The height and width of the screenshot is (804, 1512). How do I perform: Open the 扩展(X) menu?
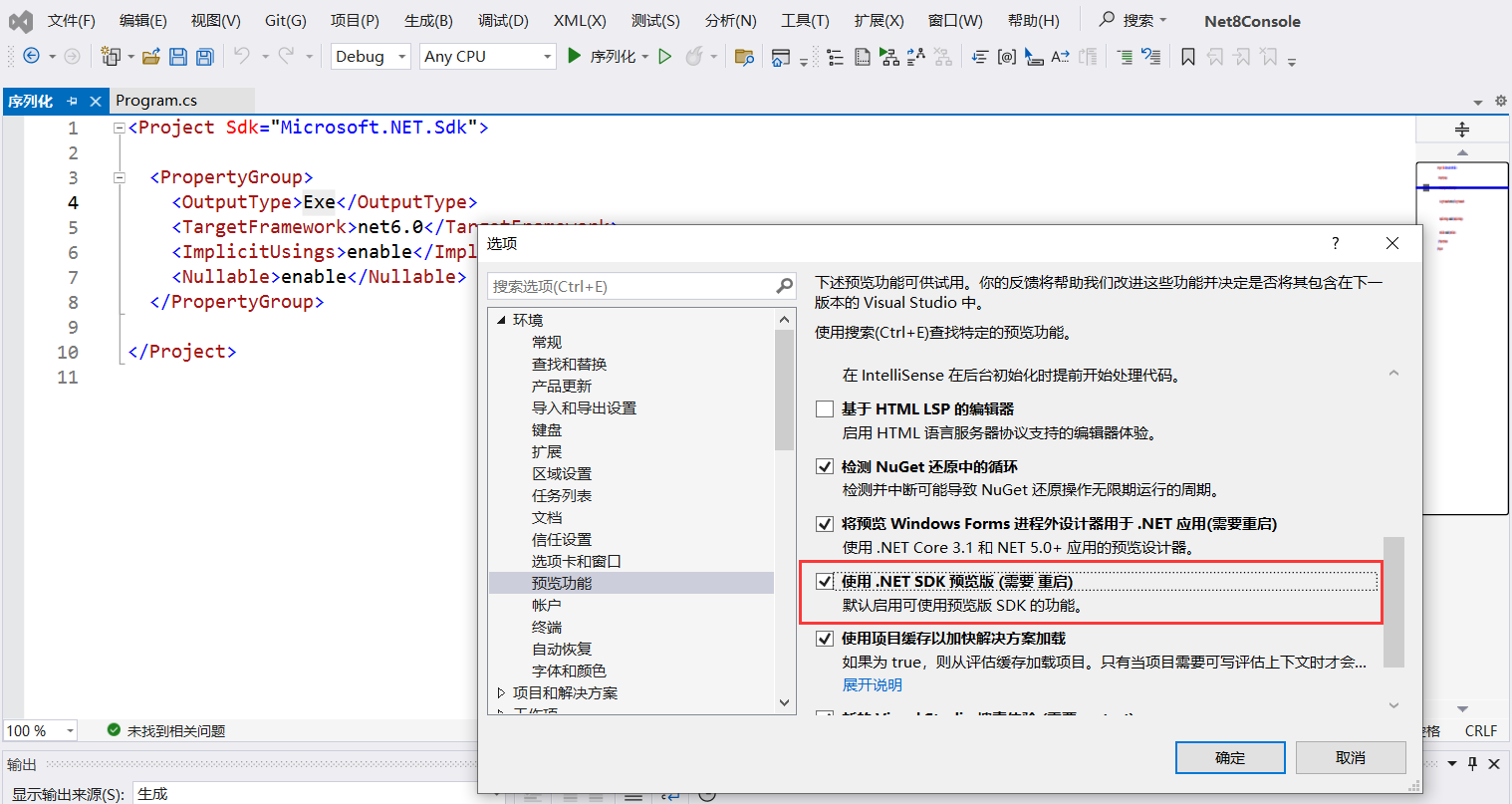[879, 20]
